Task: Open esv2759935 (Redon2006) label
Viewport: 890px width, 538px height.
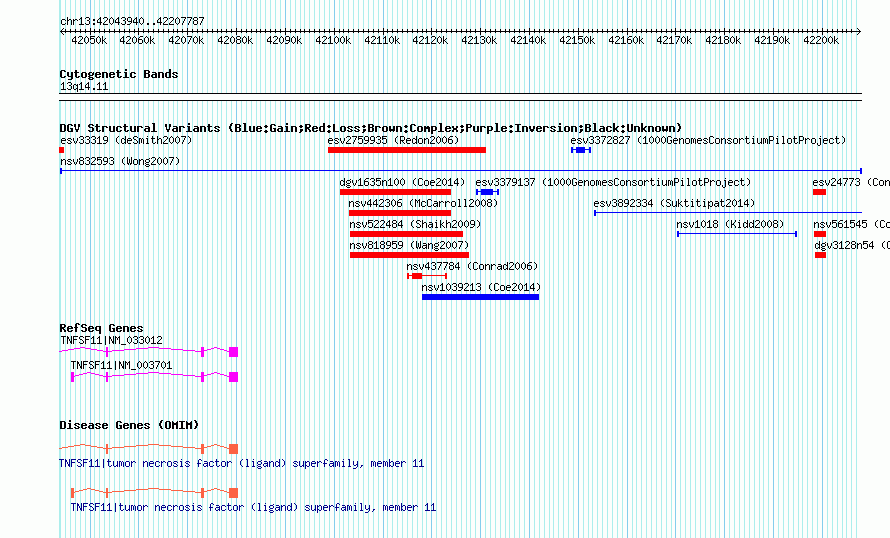Action: [393, 140]
